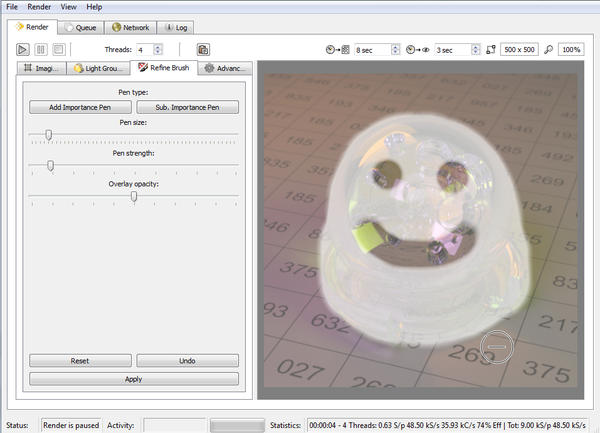Click the Threads value field
This screenshot has height=433, width=600.
(145, 50)
